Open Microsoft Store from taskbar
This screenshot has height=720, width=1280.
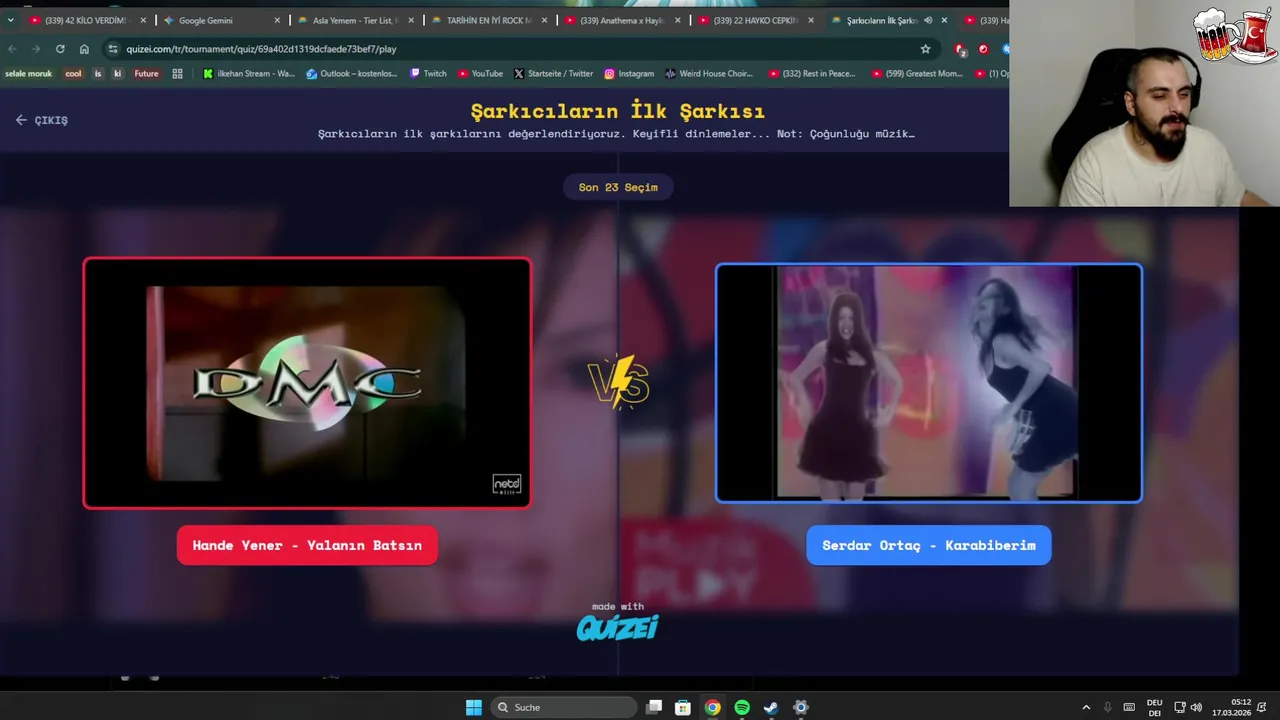coord(683,707)
